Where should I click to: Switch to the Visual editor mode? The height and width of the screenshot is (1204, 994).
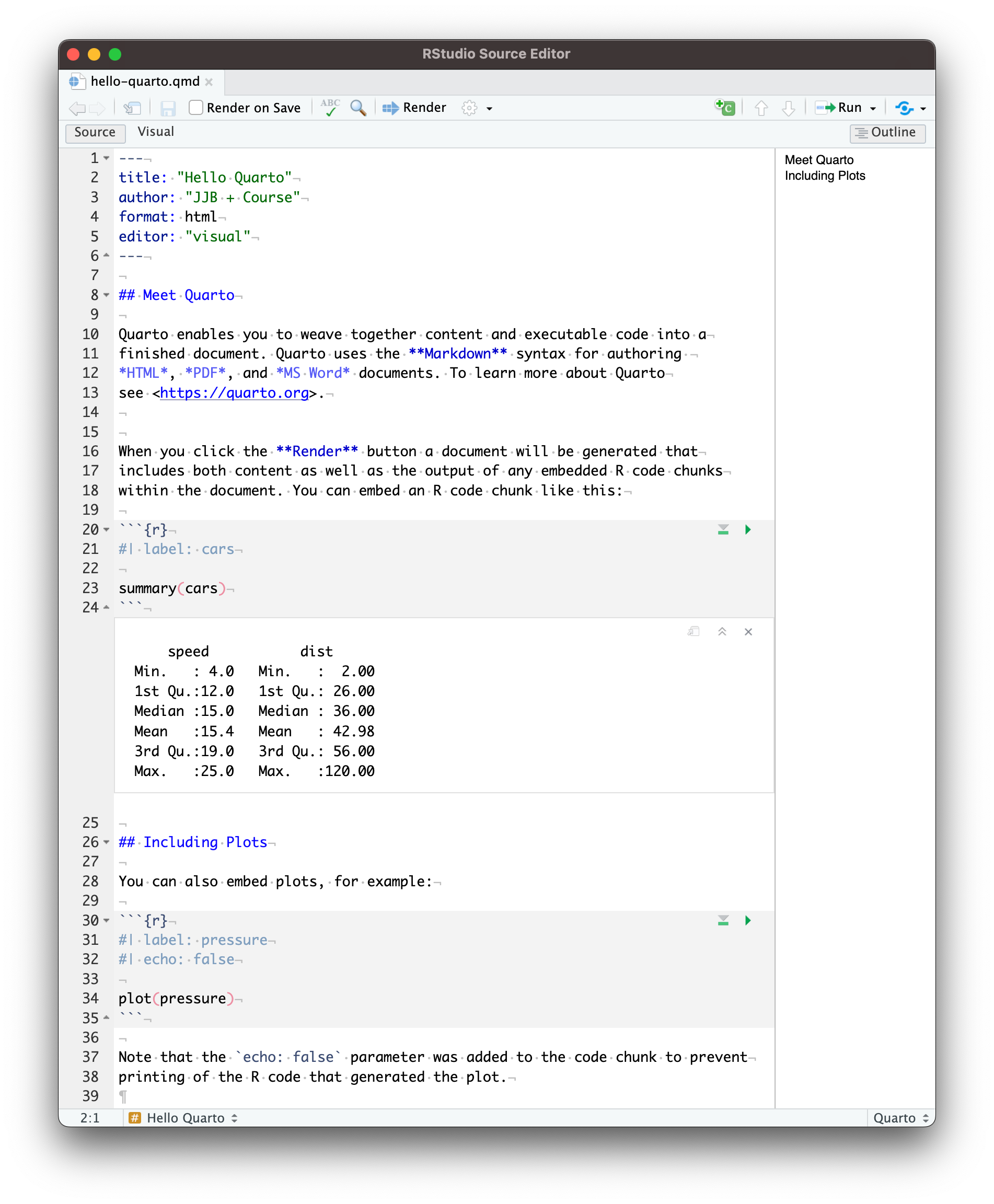pyautogui.click(x=156, y=132)
